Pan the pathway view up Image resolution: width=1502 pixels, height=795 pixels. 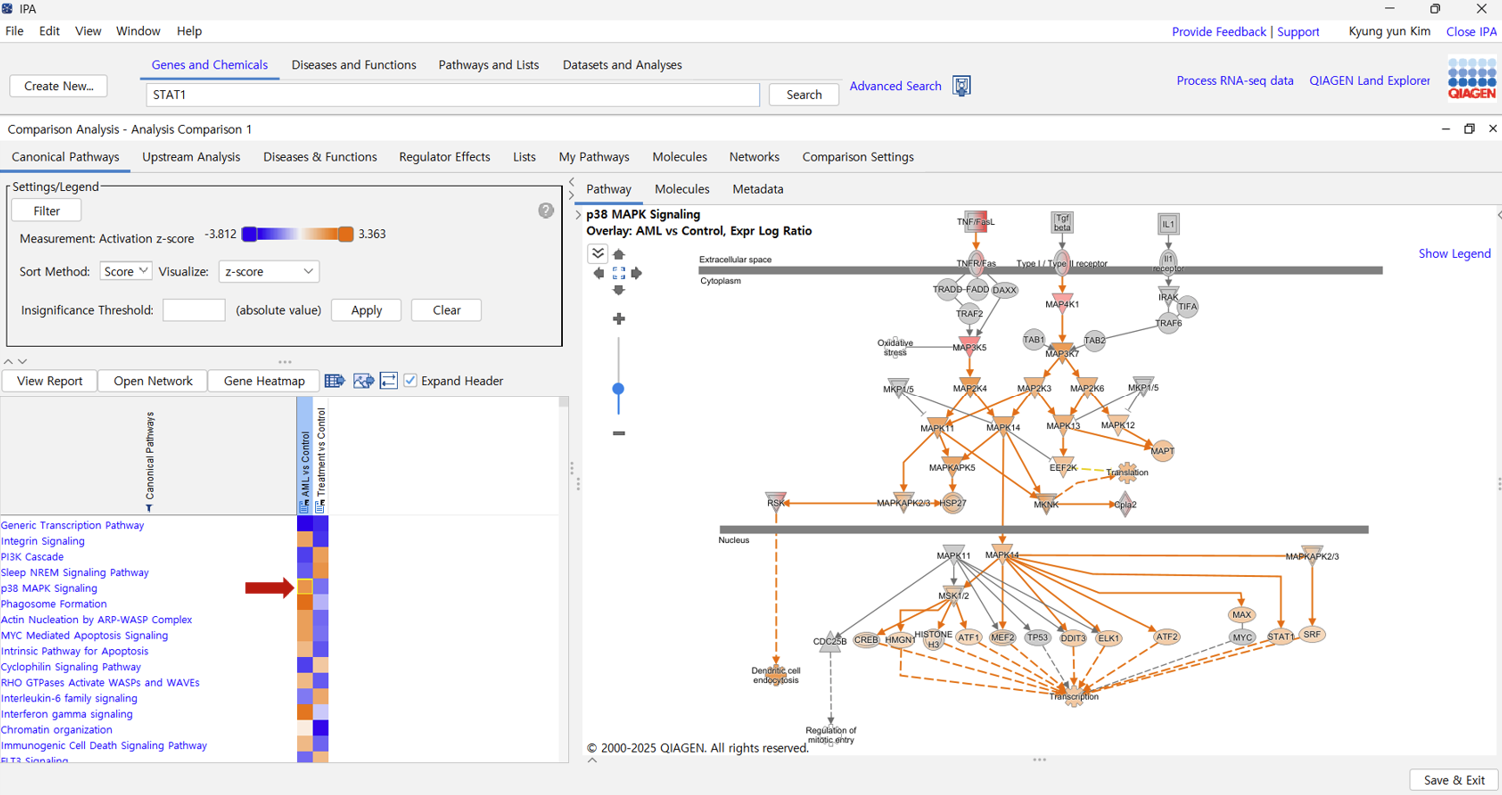[618, 255]
